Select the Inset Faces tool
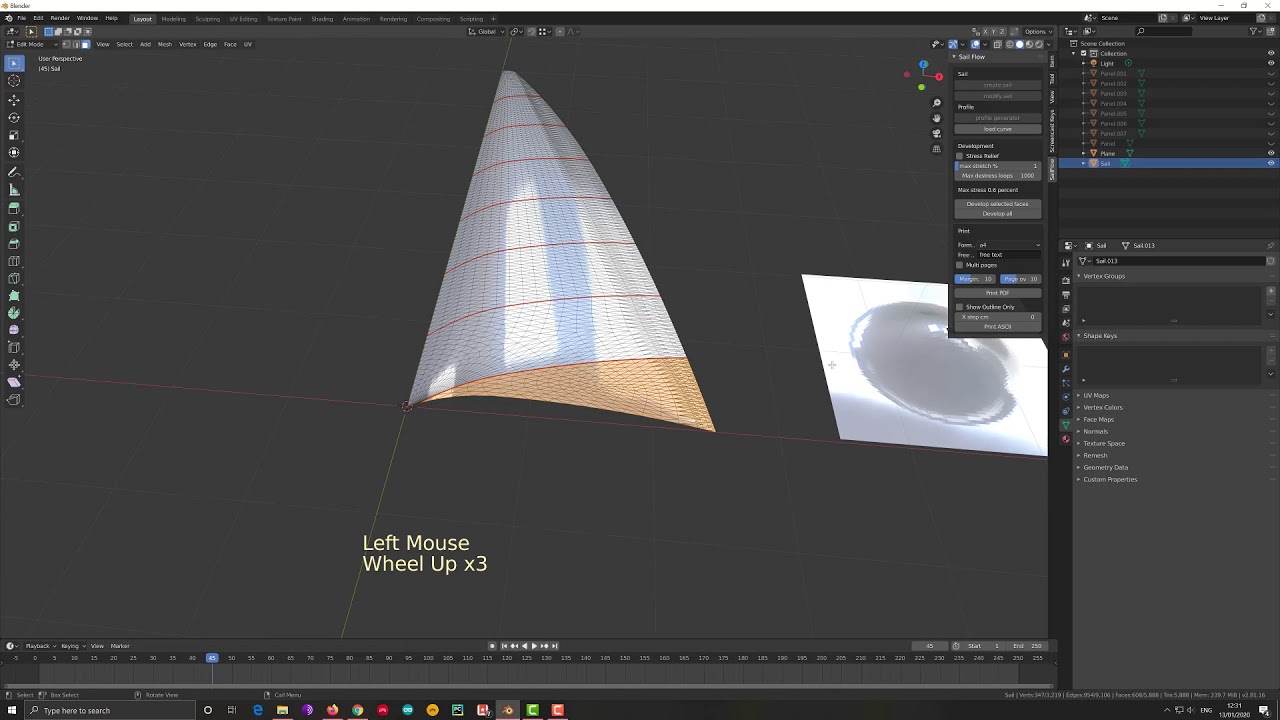The height and width of the screenshot is (720, 1280). click(x=14, y=226)
